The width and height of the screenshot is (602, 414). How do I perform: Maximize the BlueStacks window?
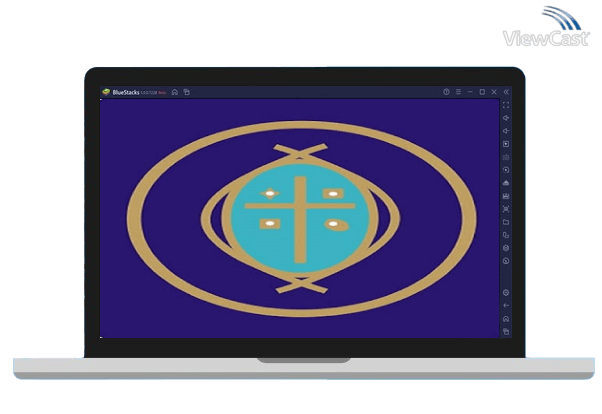(x=482, y=92)
